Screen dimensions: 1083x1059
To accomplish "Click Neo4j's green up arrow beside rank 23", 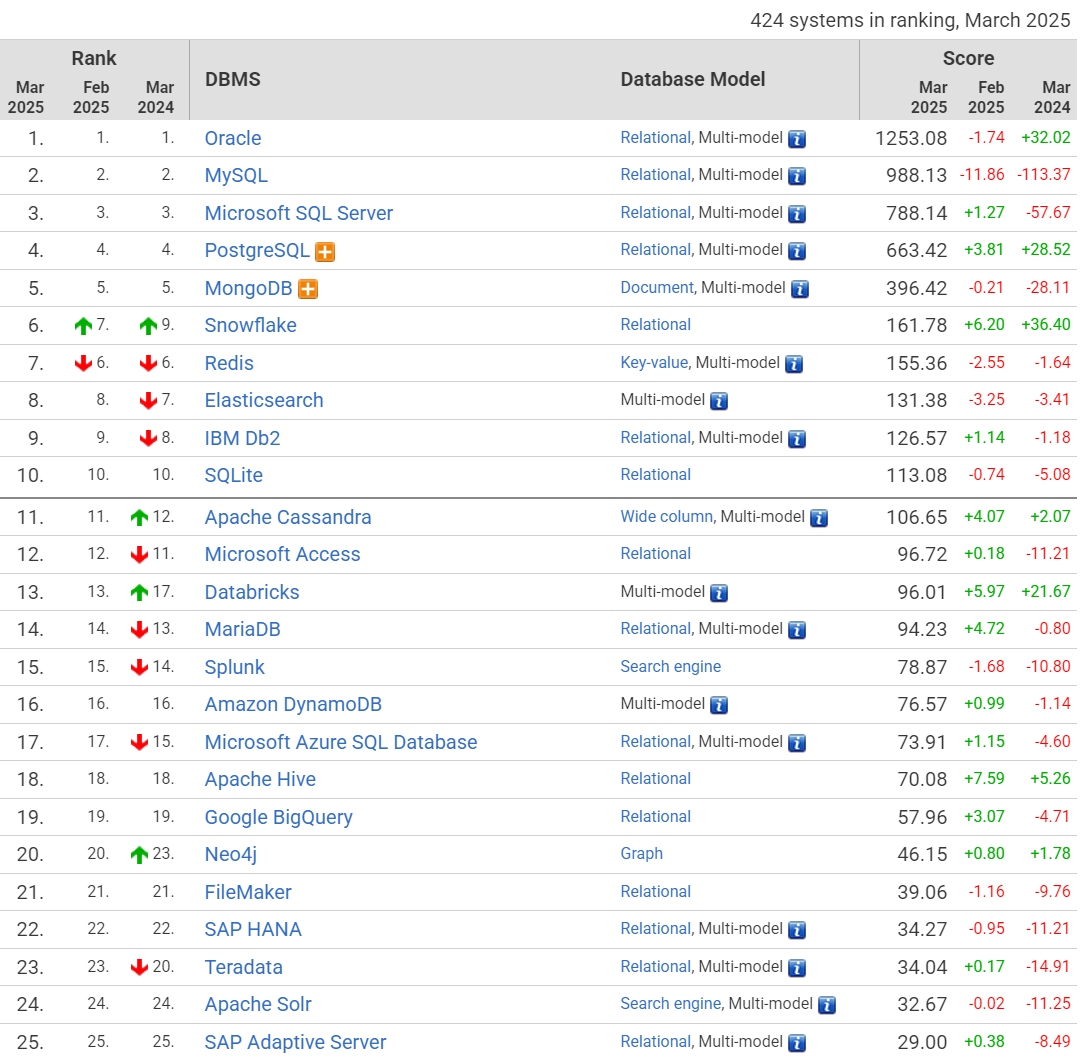I will coord(140,855).
